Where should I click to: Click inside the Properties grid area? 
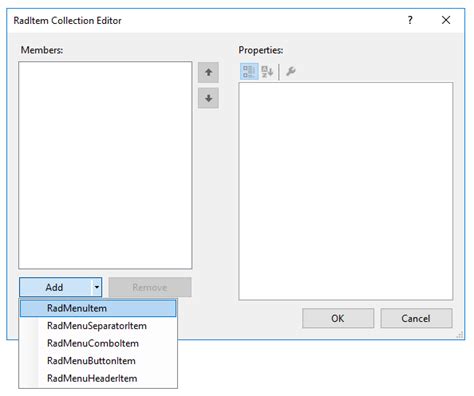[x=346, y=191]
